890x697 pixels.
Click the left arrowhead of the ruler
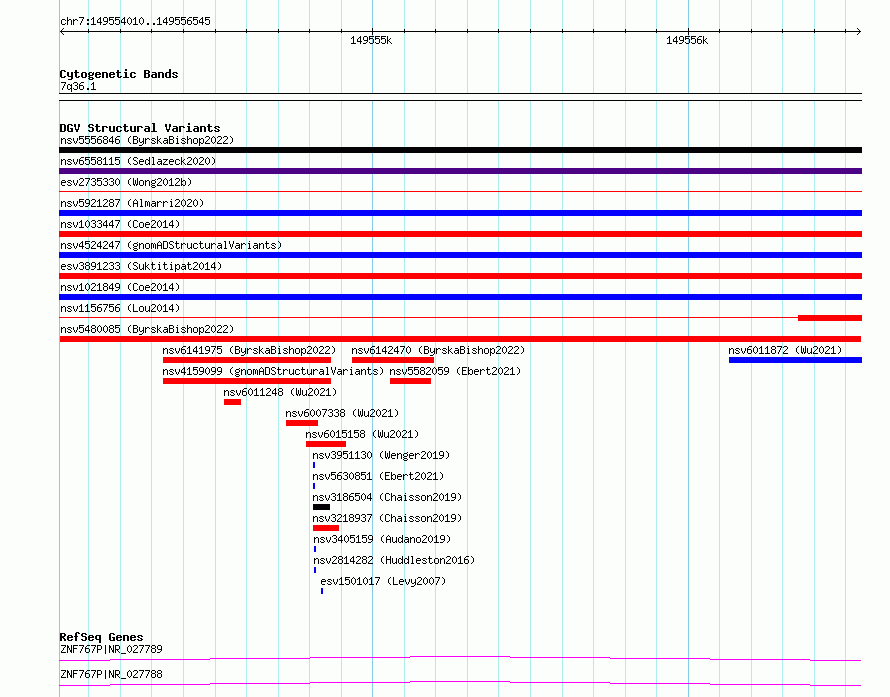(x=62, y=31)
